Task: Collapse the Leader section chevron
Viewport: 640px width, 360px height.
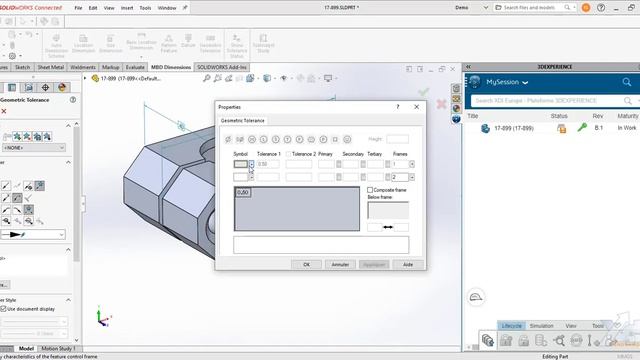Action: point(68,162)
